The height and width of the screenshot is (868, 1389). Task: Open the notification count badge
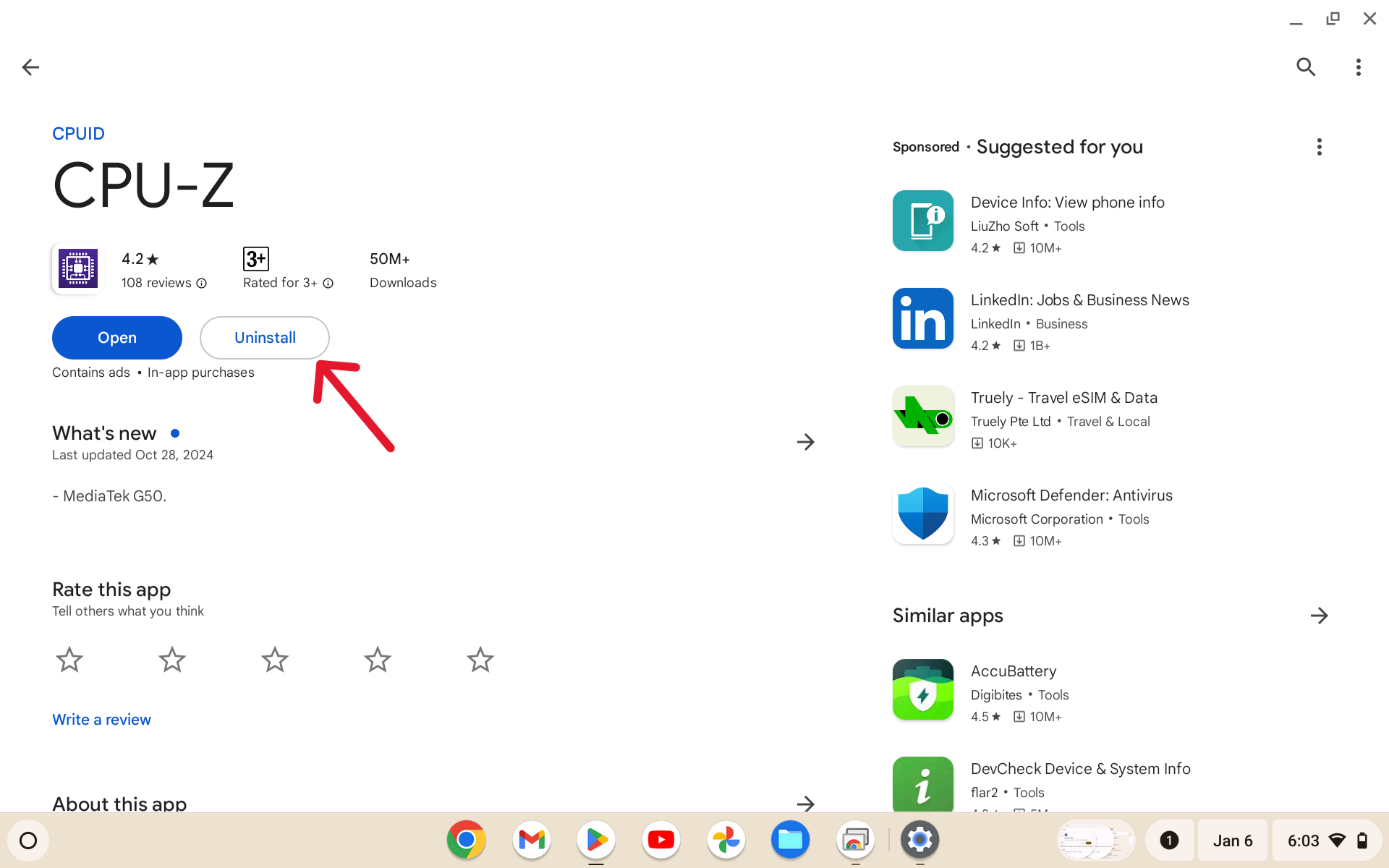(x=1169, y=841)
